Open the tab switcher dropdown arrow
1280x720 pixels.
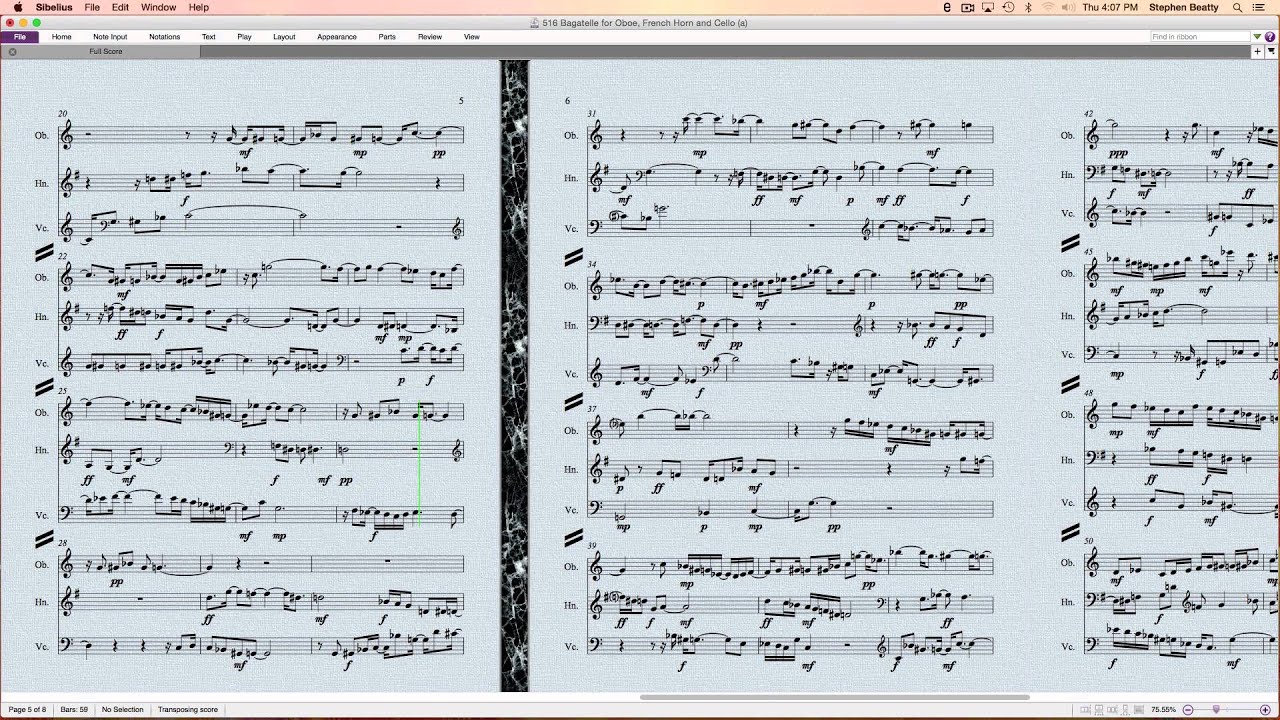tap(1271, 51)
